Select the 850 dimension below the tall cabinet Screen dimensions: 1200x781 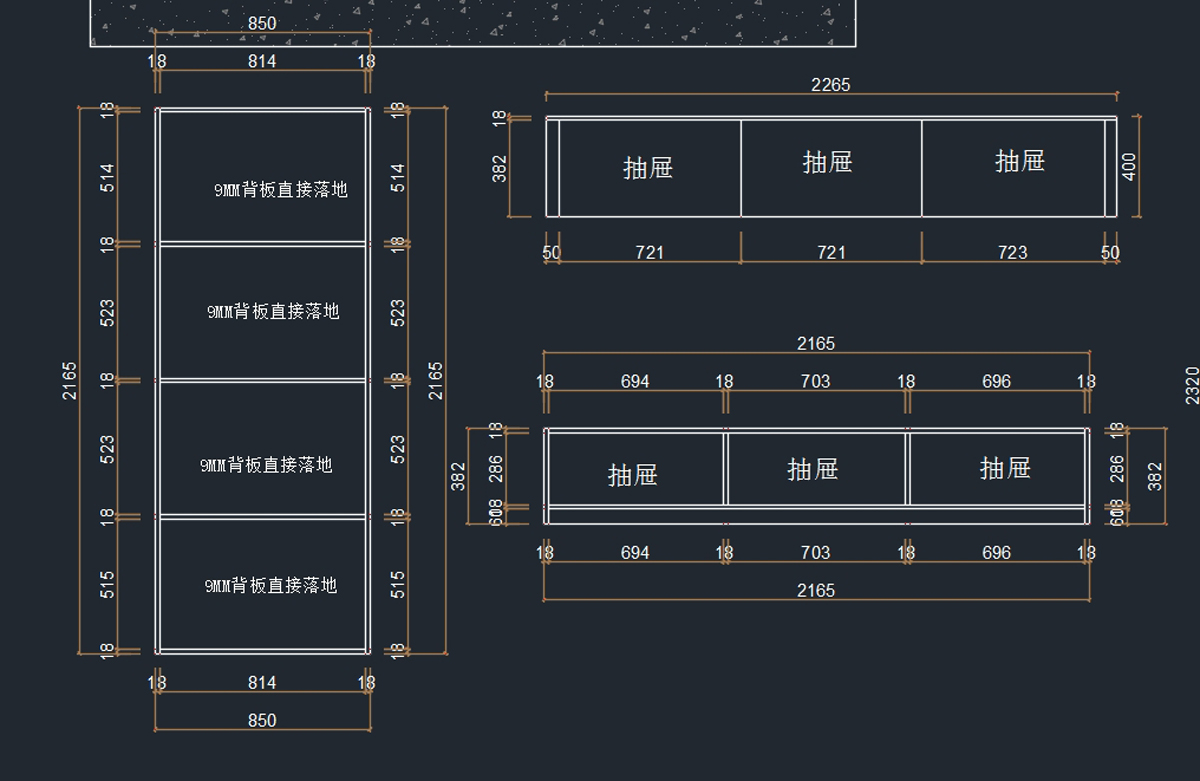pyautogui.click(x=262, y=720)
